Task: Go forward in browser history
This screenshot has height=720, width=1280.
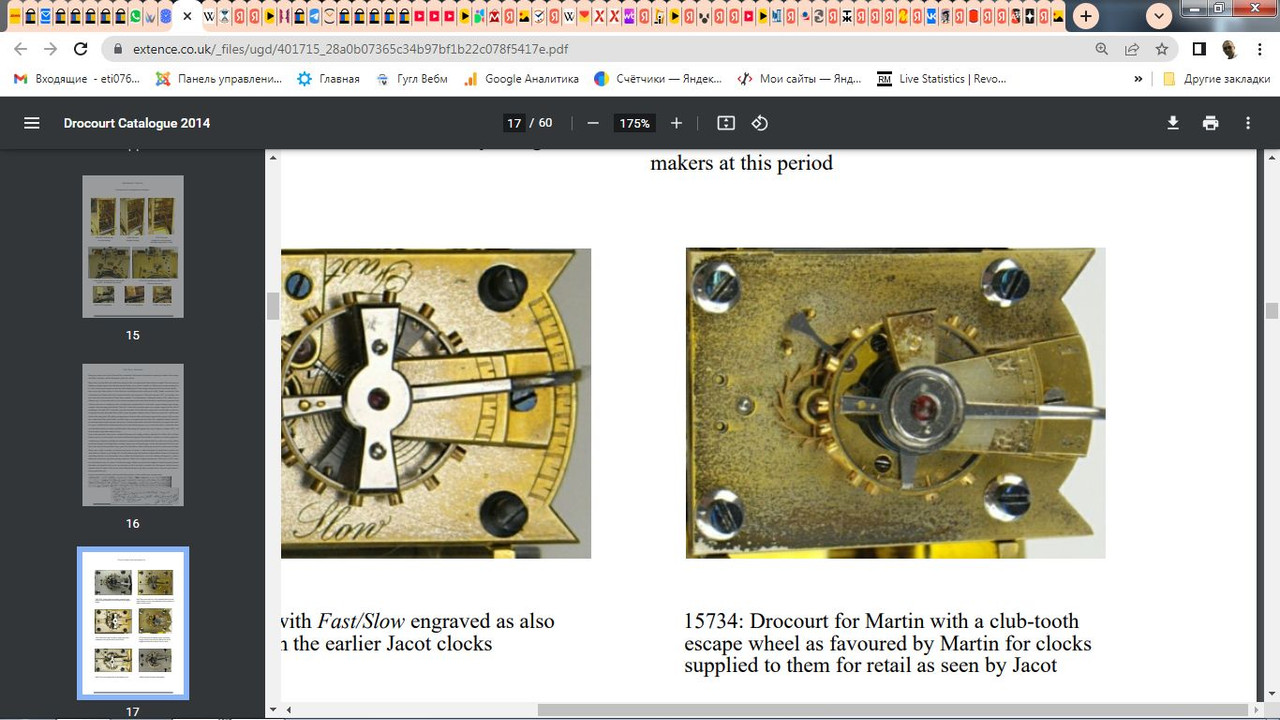Action: [x=51, y=49]
